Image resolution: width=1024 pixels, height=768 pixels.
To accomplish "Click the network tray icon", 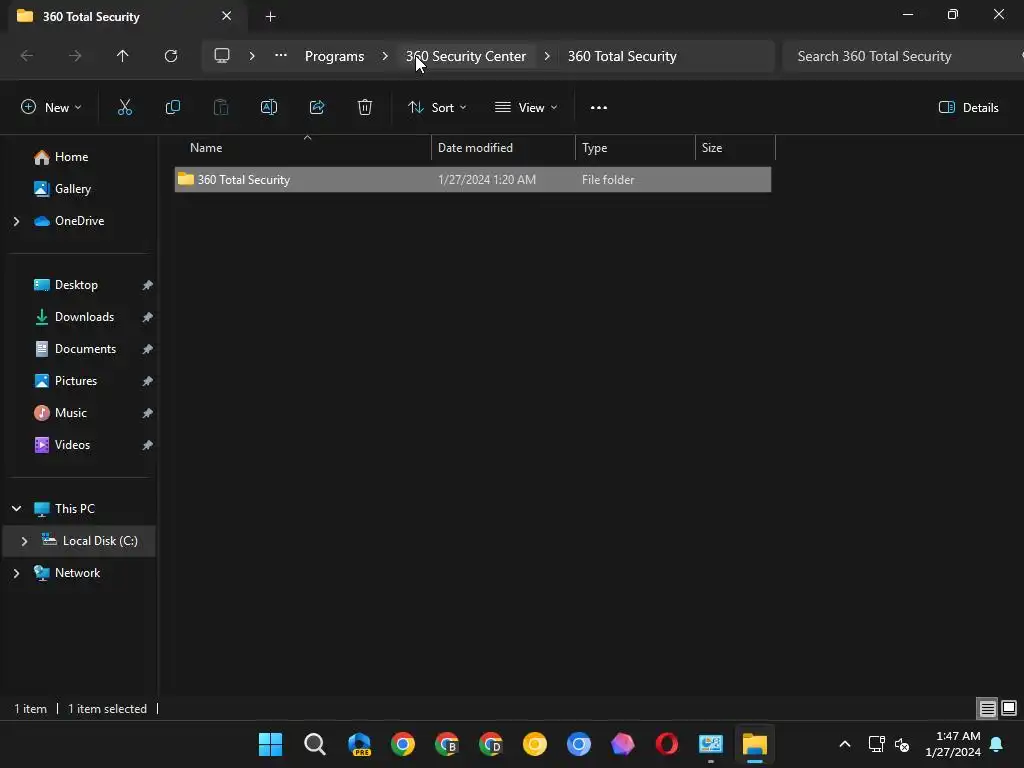I will 876,744.
